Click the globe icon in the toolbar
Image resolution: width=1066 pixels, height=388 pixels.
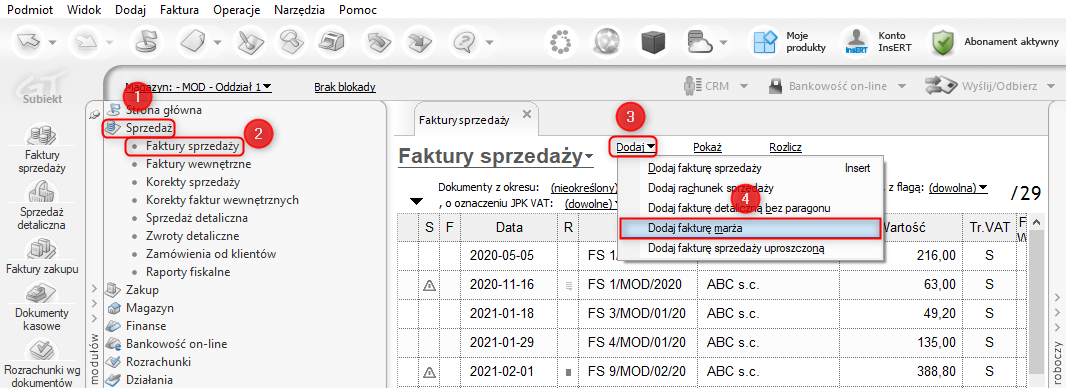point(606,42)
